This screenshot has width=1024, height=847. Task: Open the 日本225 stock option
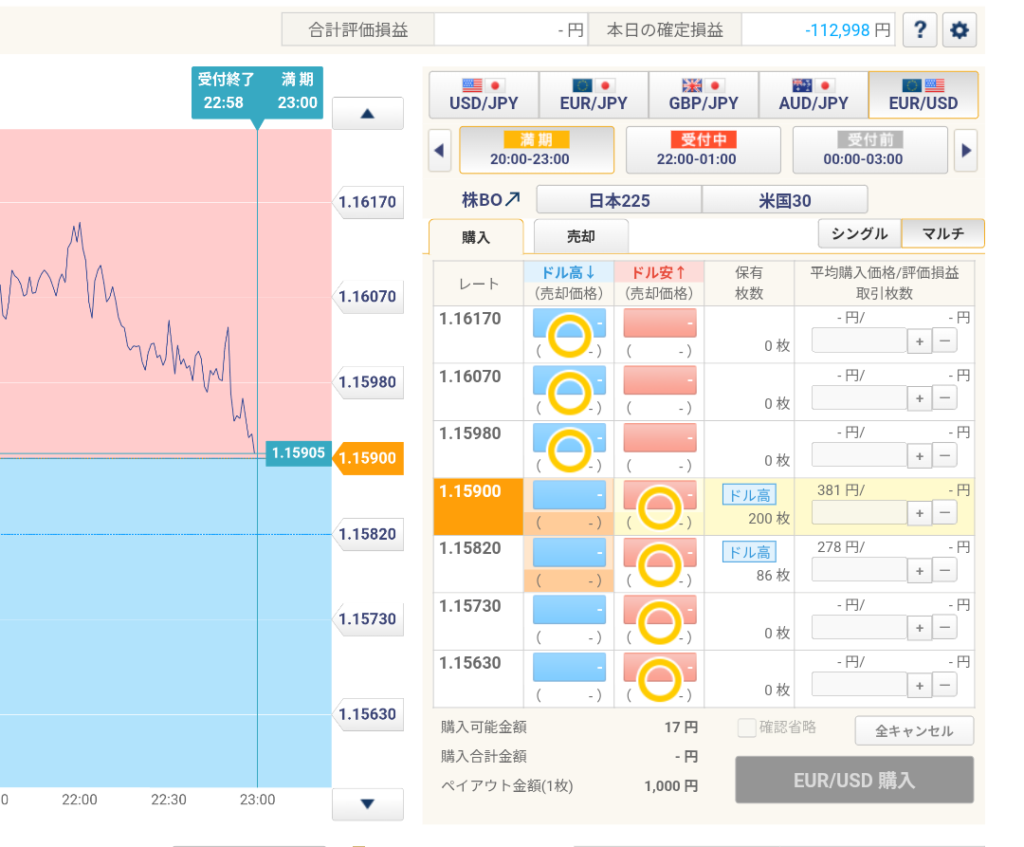619,200
